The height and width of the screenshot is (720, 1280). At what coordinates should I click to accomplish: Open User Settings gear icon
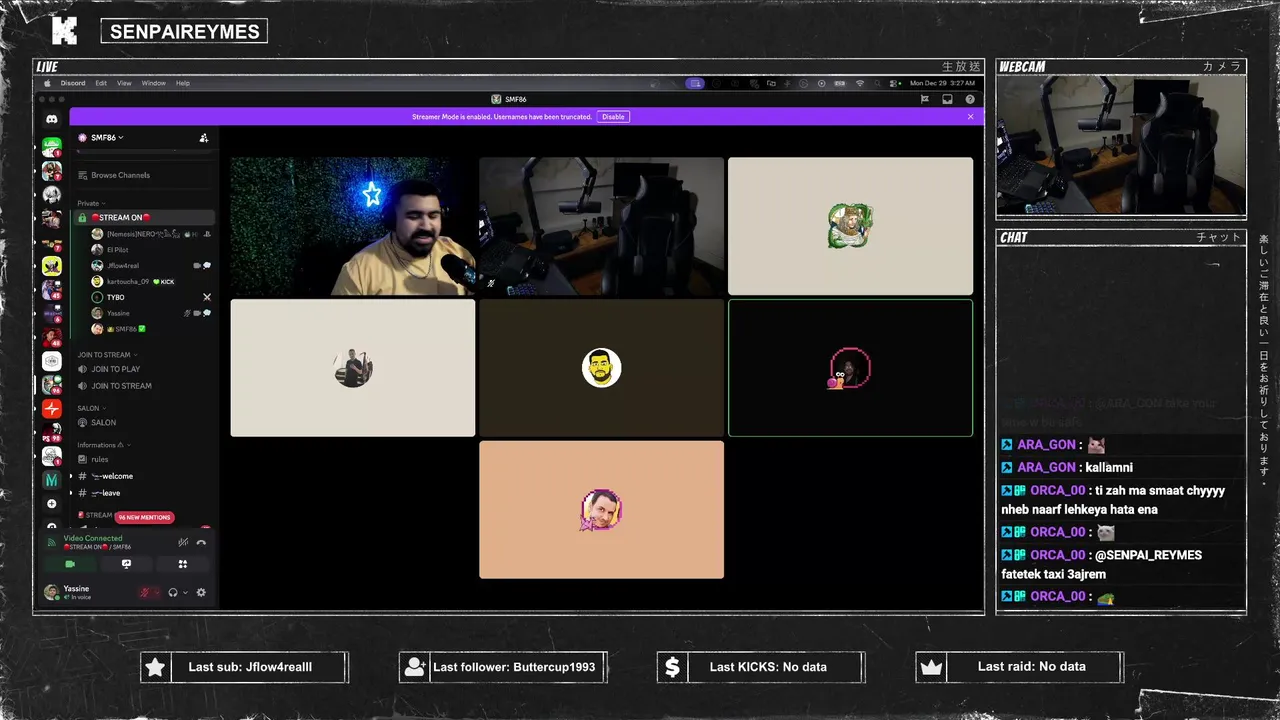(201, 592)
